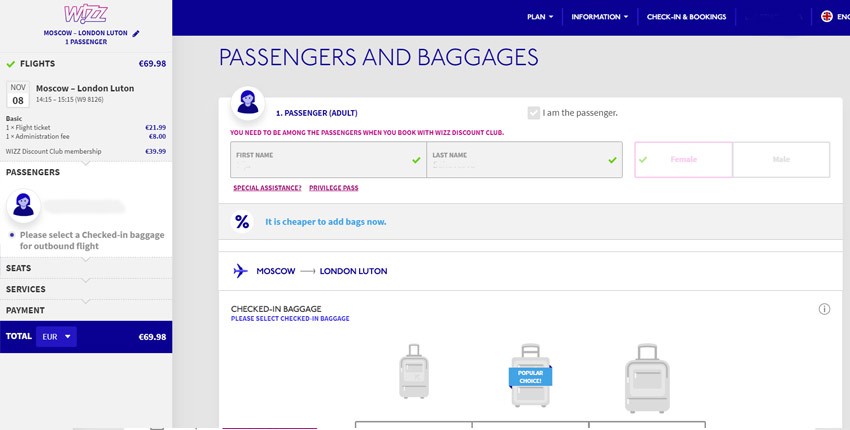
Task: Select the Popular Choice medium suitcase
Action: (x=530, y=376)
